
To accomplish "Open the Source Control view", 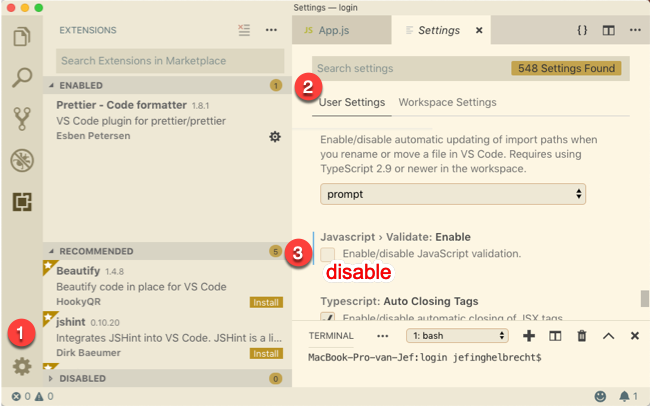I will pos(22,119).
